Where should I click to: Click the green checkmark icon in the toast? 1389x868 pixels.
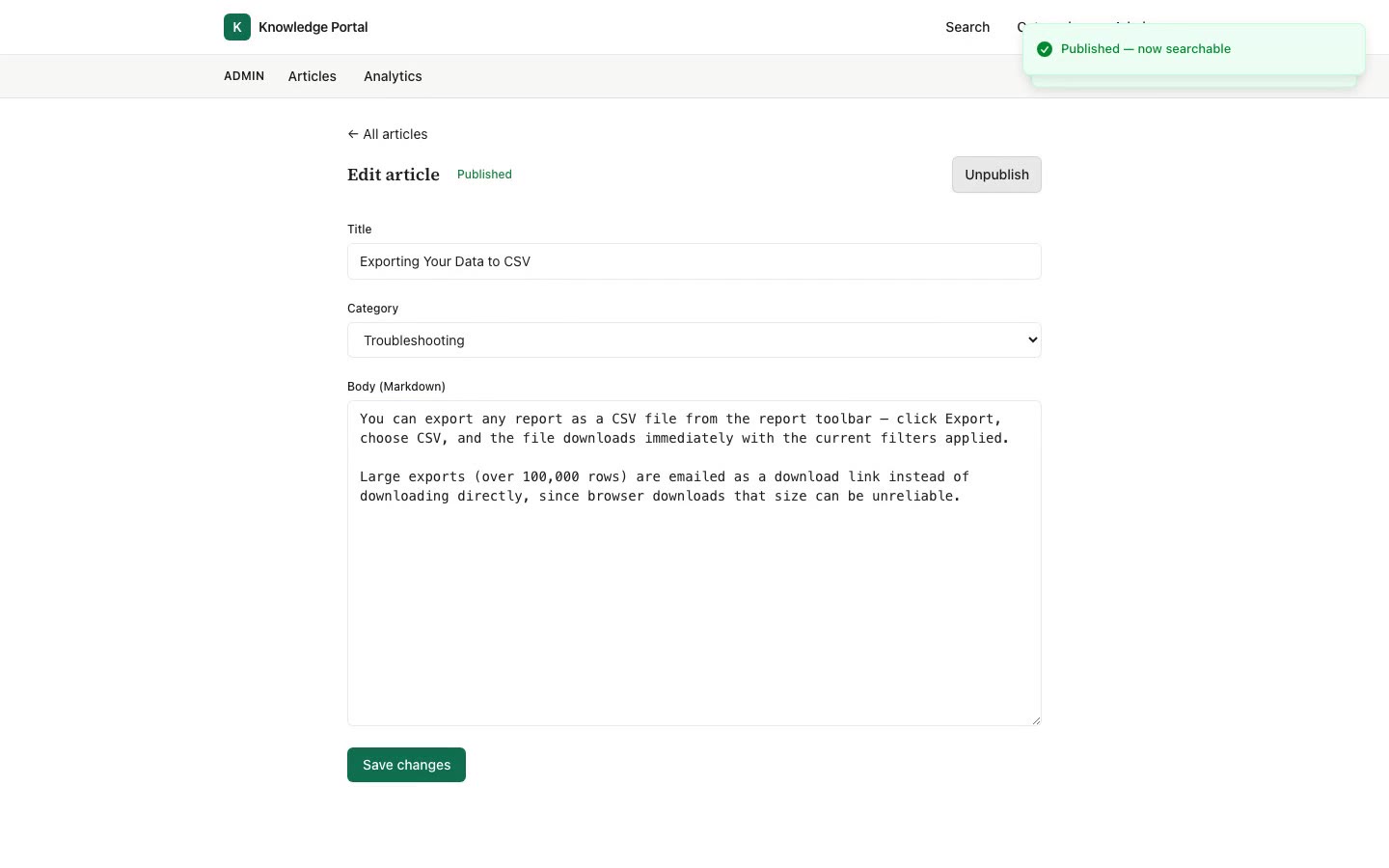[x=1045, y=49]
